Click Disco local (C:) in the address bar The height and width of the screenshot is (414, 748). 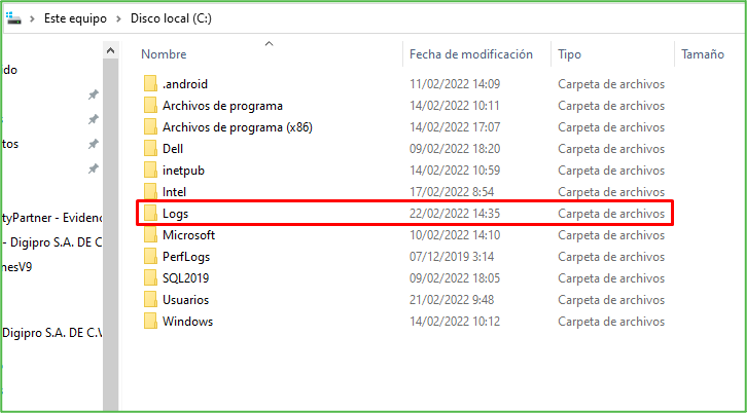(x=171, y=19)
